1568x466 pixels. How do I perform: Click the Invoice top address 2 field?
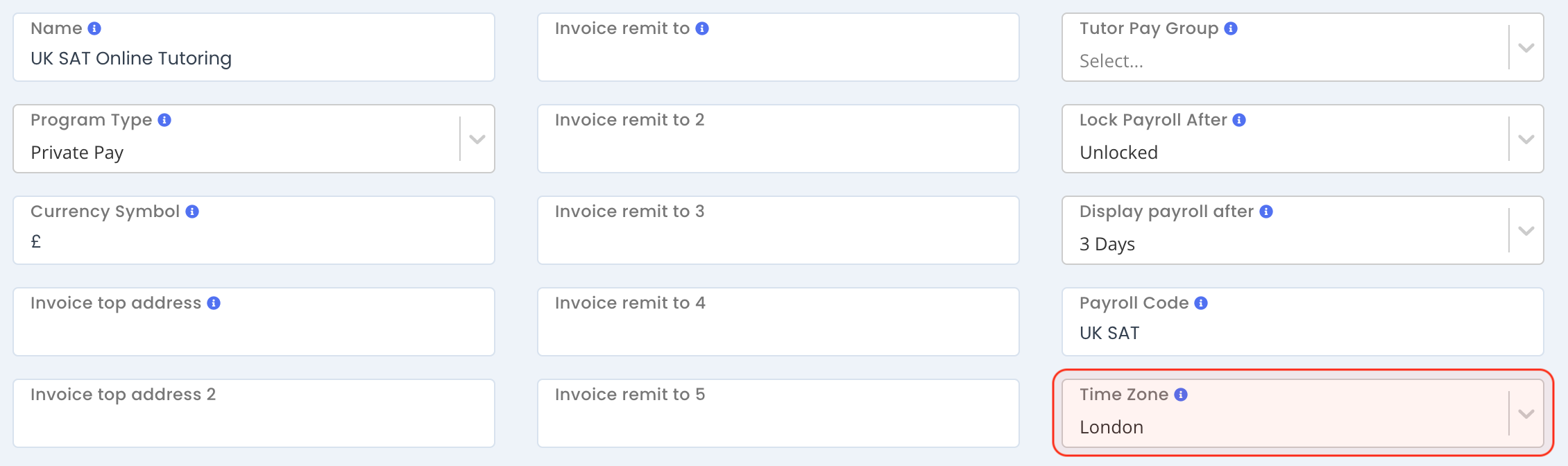[x=254, y=413]
